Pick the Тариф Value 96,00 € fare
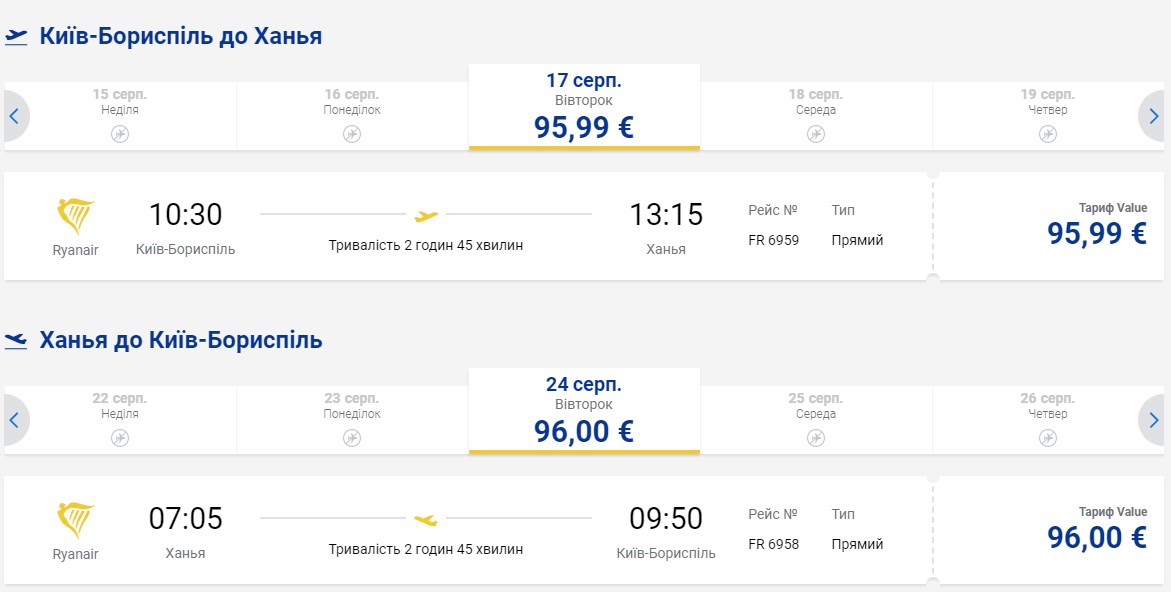The height and width of the screenshot is (592, 1171). pyautogui.click(x=1096, y=530)
